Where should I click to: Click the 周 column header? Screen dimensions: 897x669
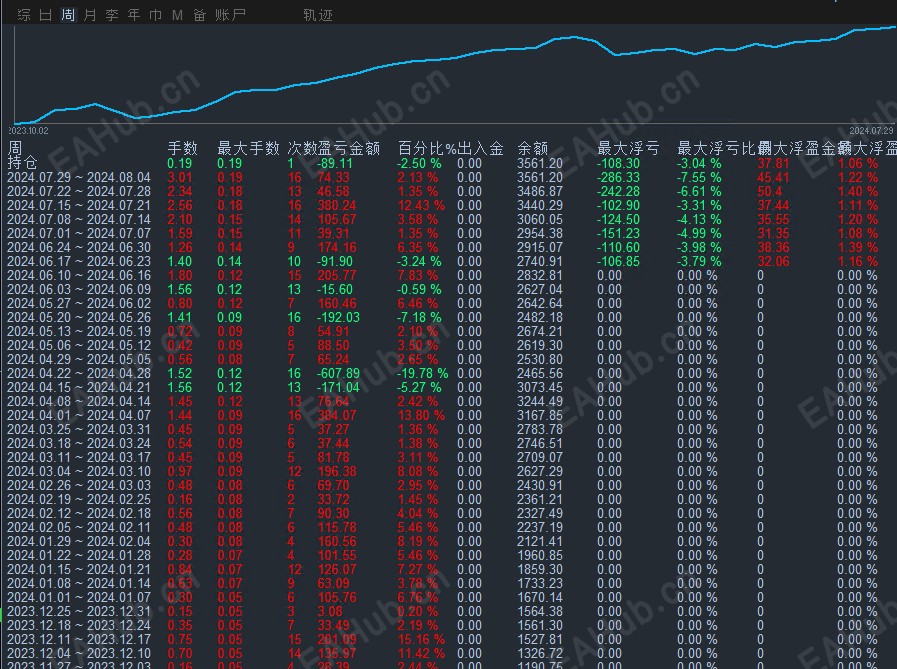[x=15, y=149]
